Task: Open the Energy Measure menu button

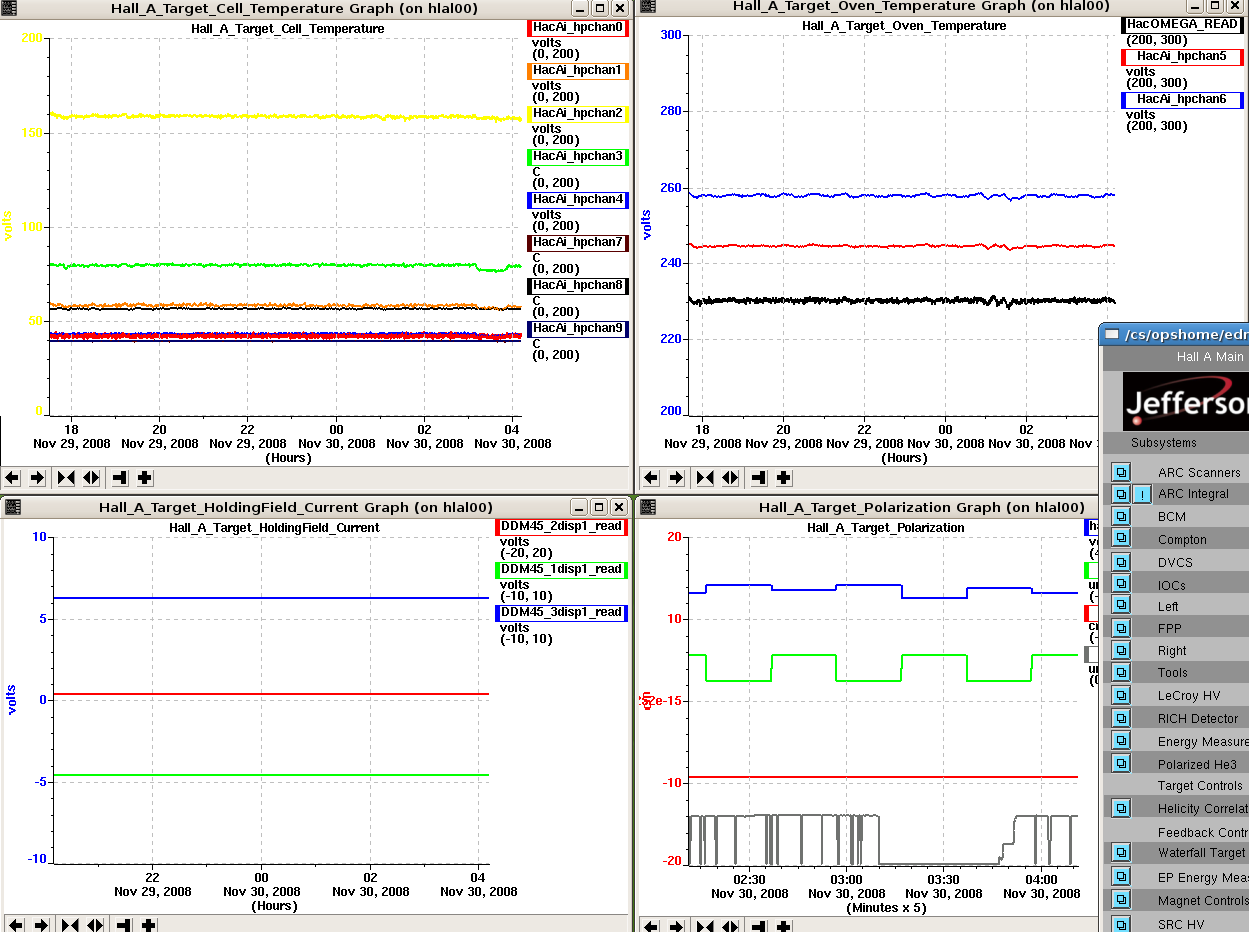Action: click(x=1121, y=741)
